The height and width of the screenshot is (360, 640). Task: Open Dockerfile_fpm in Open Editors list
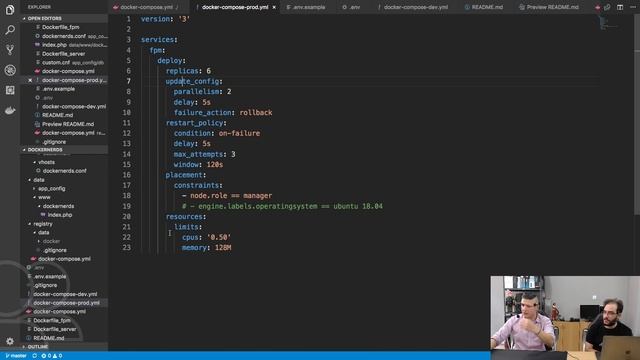point(60,27)
